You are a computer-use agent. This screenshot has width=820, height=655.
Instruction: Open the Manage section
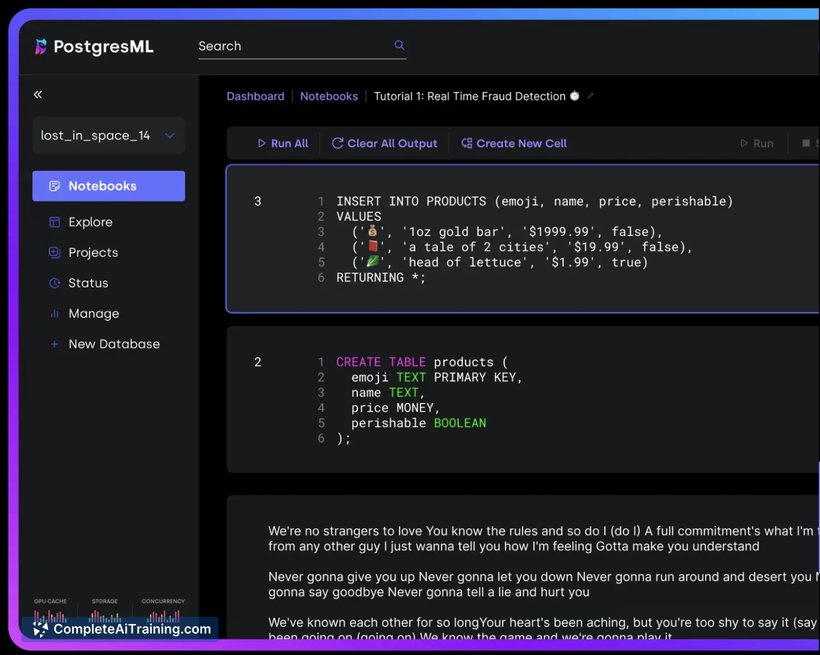(93, 314)
